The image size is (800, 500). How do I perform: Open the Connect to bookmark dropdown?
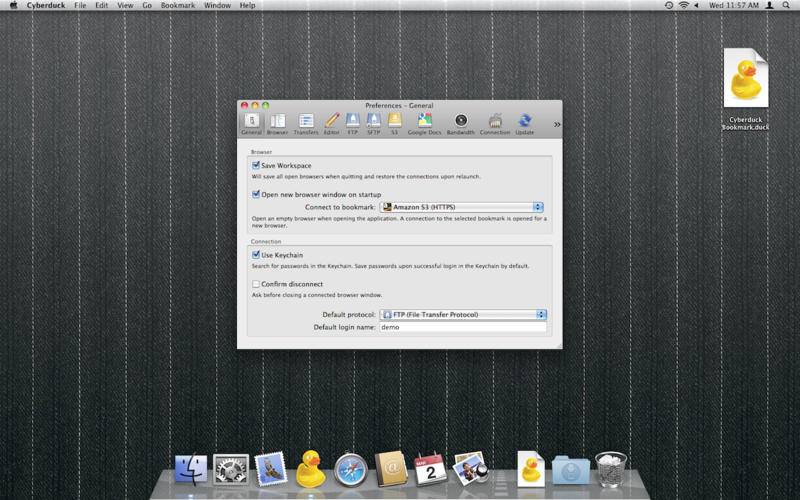point(462,207)
